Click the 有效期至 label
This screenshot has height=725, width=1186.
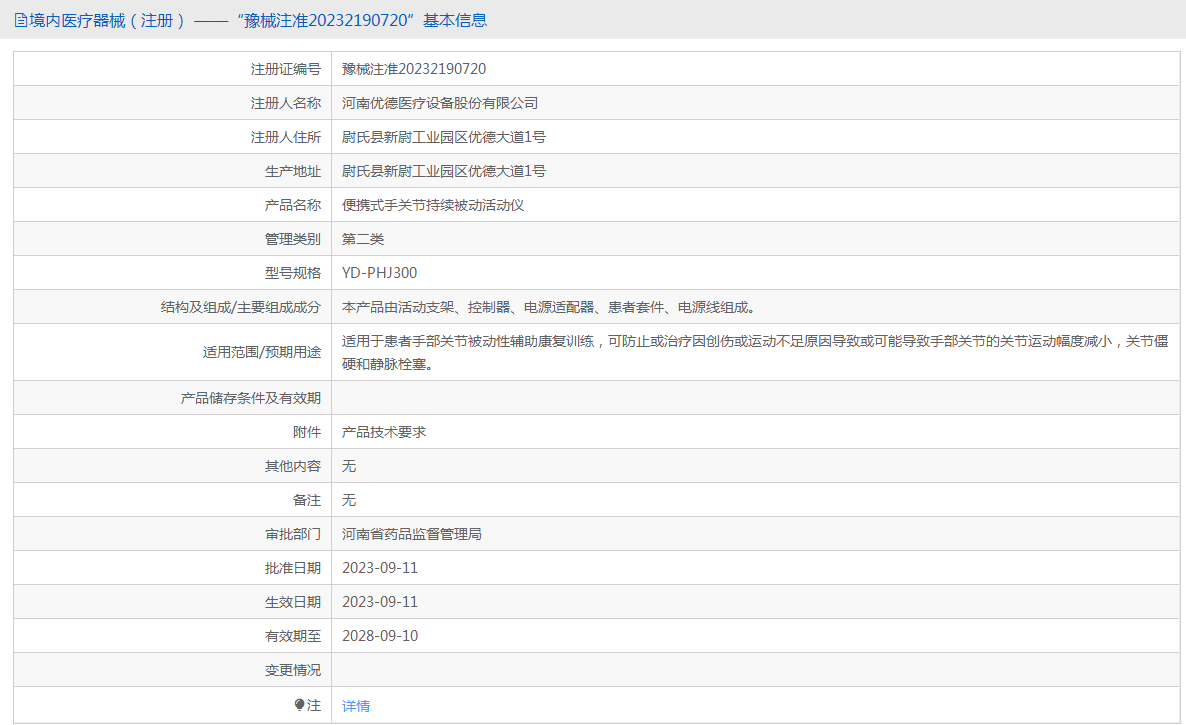(x=293, y=636)
